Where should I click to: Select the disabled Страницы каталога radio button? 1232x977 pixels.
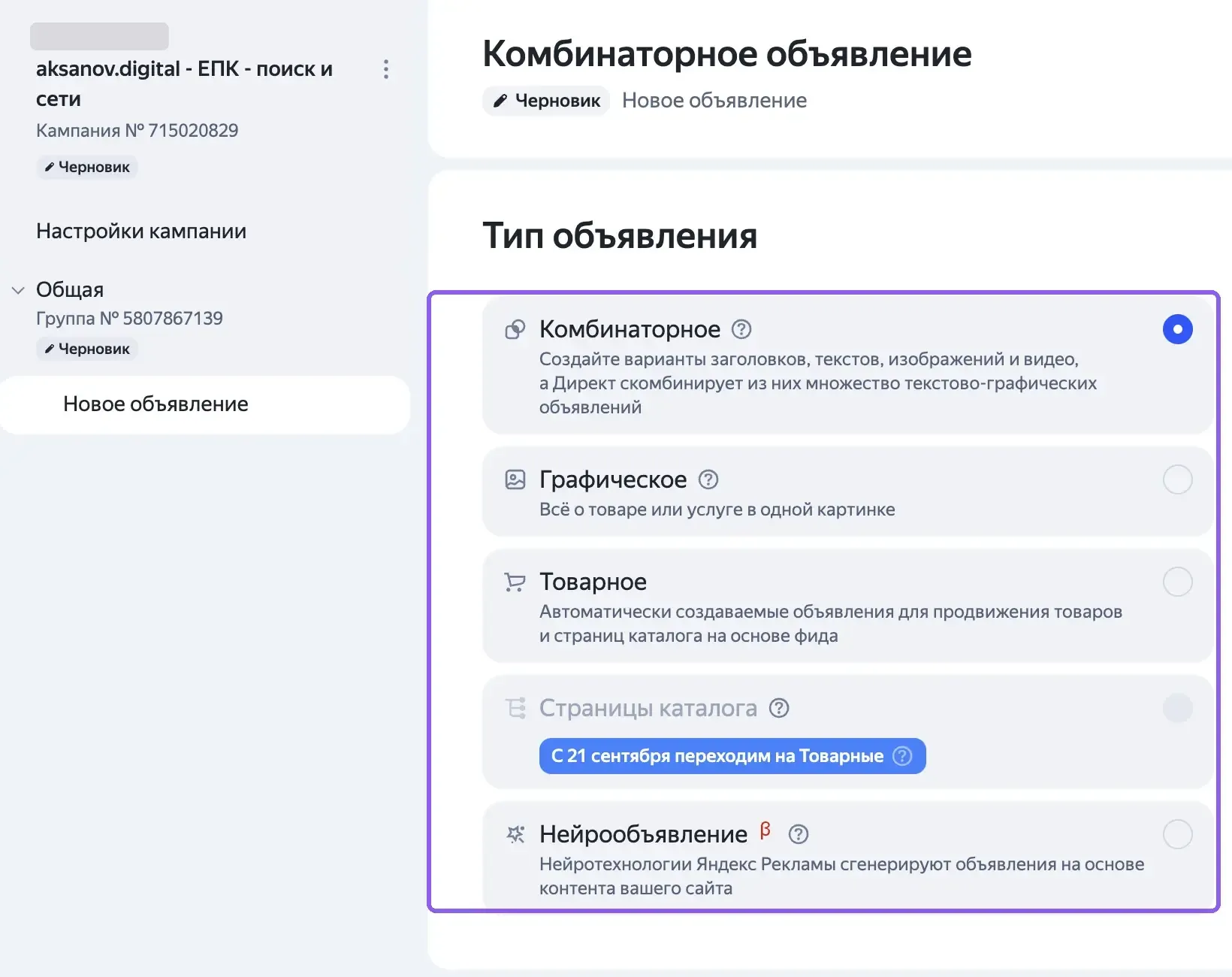[1177, 708]
